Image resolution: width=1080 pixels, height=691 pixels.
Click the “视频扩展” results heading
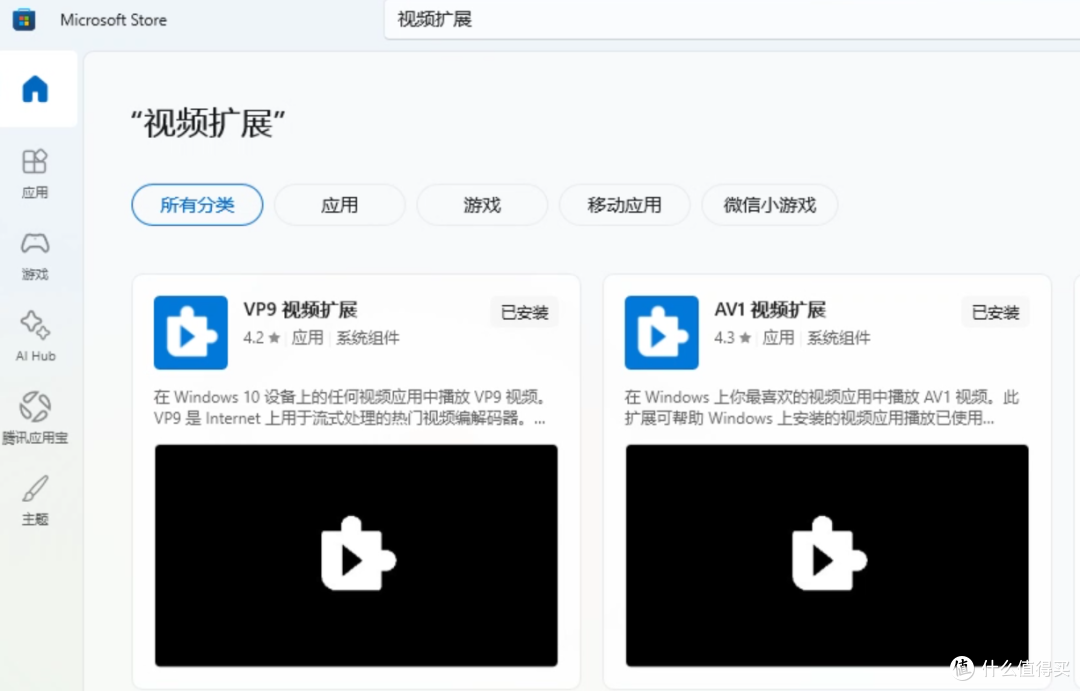click(208, 124)
